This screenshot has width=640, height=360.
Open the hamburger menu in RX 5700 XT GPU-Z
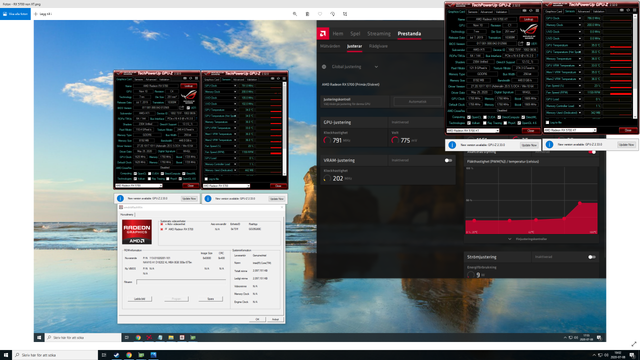click(537, 11)
